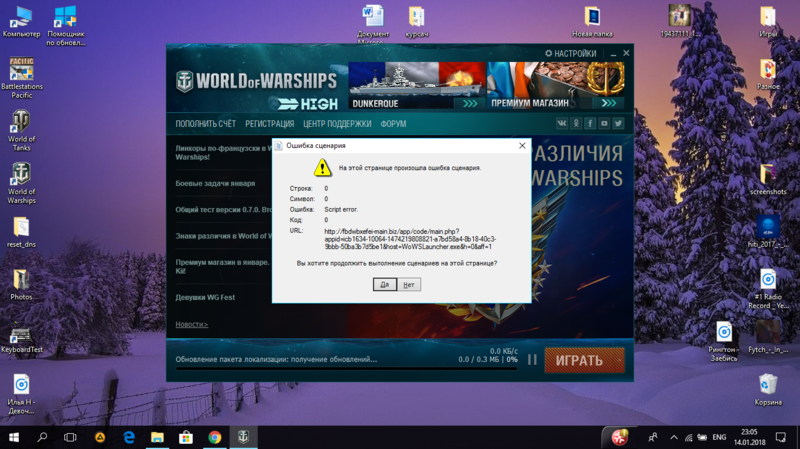Select the 19437111 image thumbnail
The height and width of the screenshot is (449, 800).
680,21
